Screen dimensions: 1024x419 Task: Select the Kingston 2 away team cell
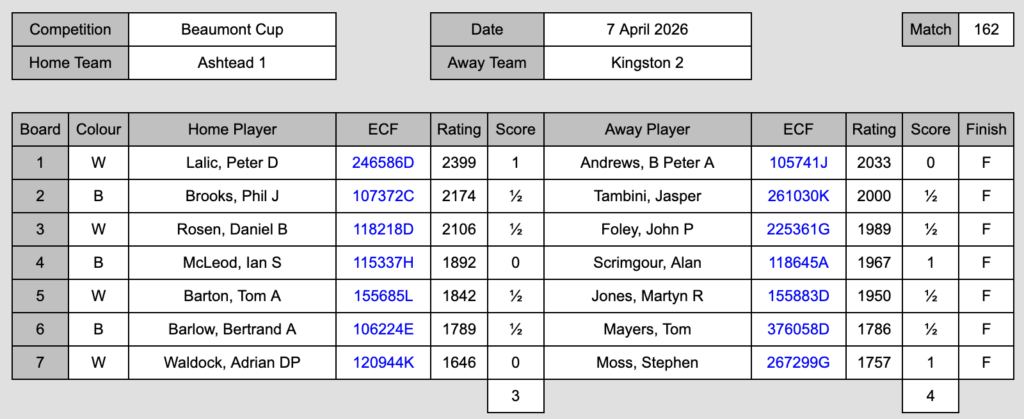tap(649, 63)
